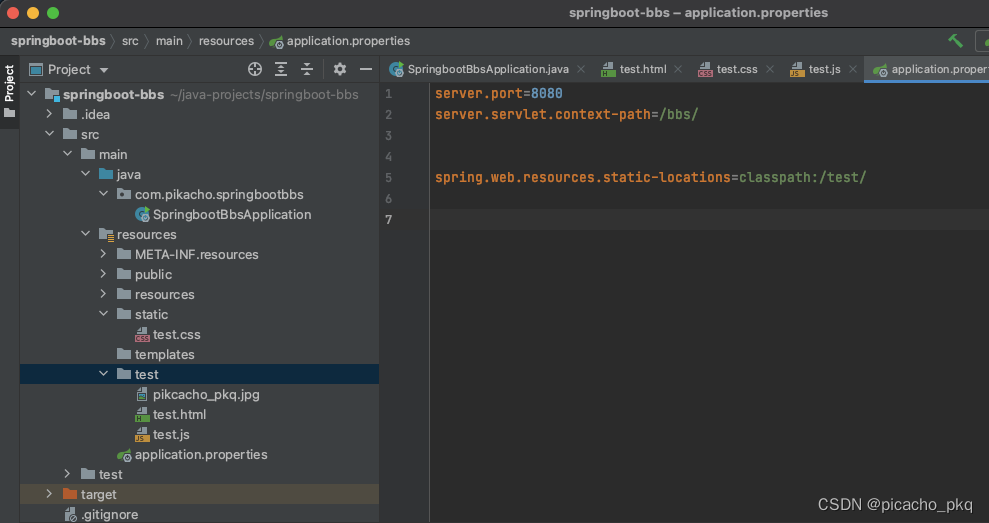
Task: Click line number 5 in the gutter
Action: click(389, 178)
